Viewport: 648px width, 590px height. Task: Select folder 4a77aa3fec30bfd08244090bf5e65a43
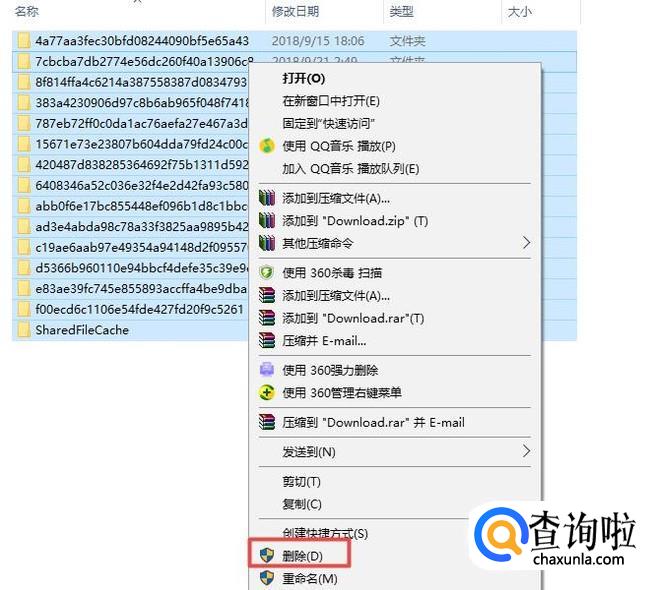click(142, 41)
